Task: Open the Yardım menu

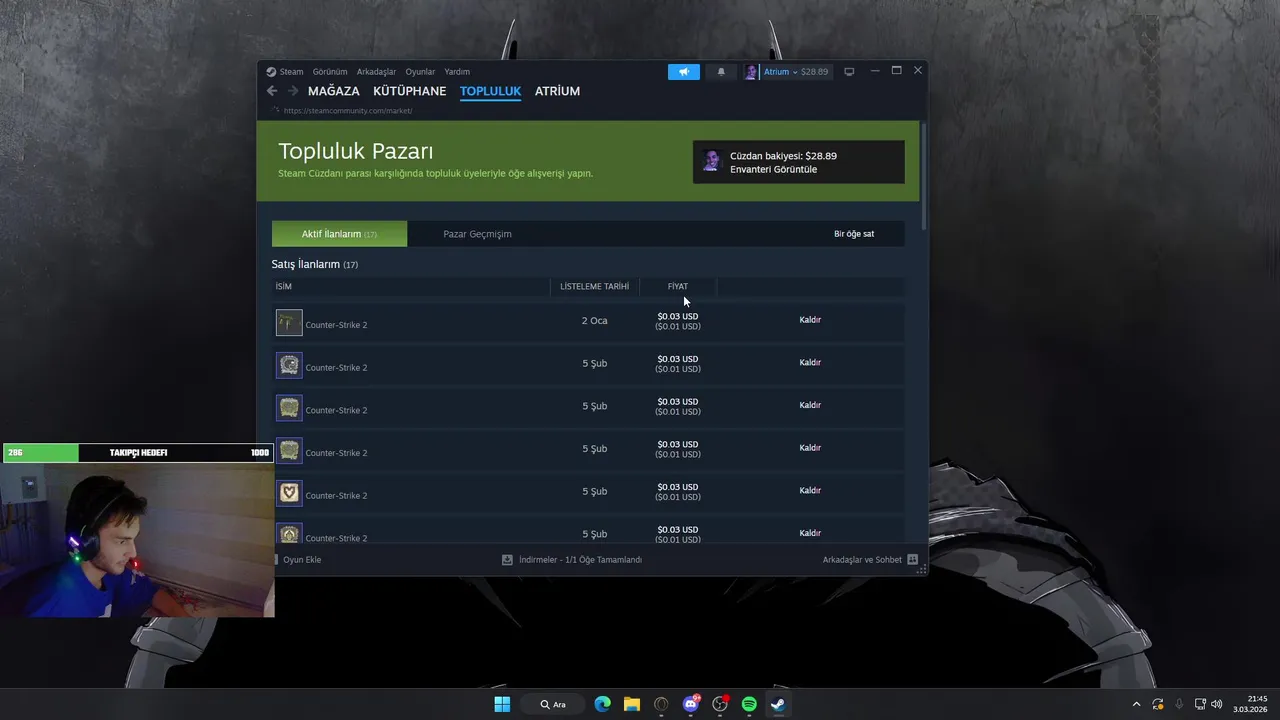Action: [x=457, y=72]
